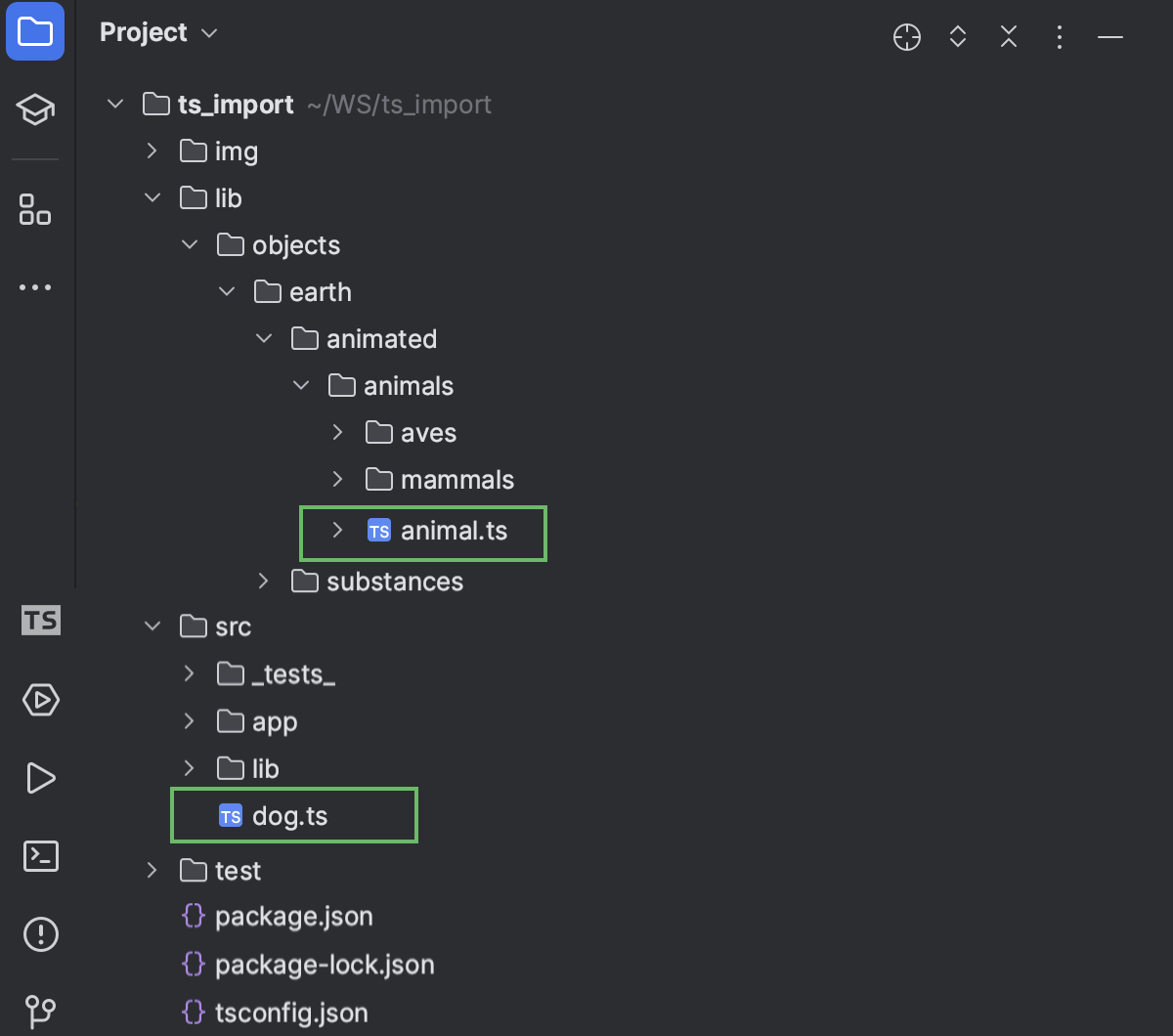Expand all nodes in the Project tree
Viewport: 1173px width, 1036px height.
(x=957, y=37)
